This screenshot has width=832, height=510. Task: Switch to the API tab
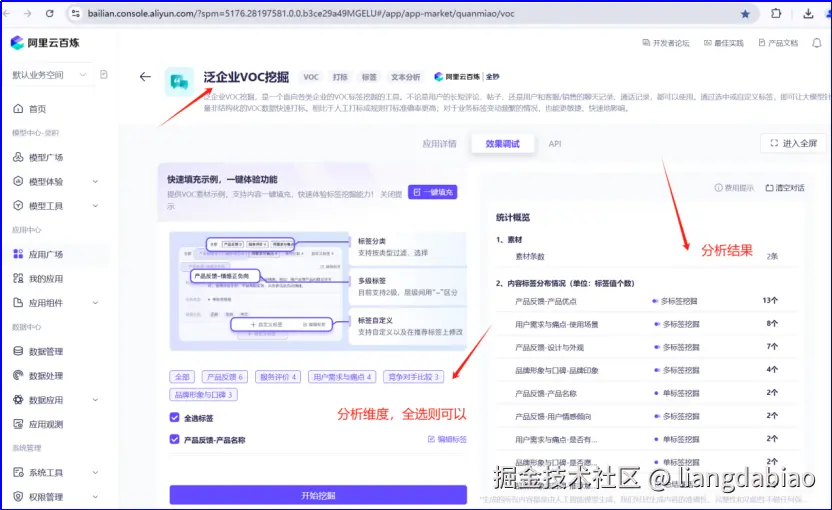[x=555, y=144]
